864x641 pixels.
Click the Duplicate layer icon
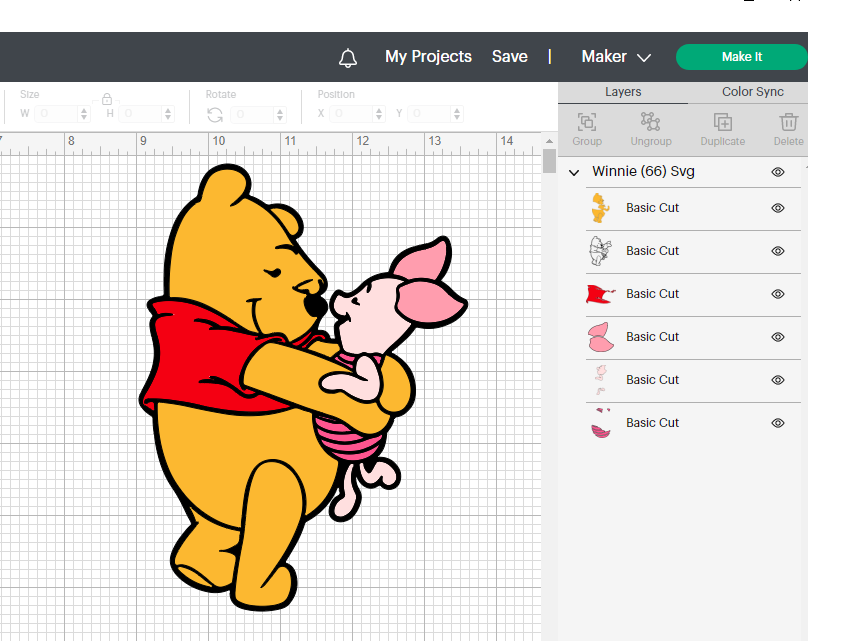(x=722, y=122)
